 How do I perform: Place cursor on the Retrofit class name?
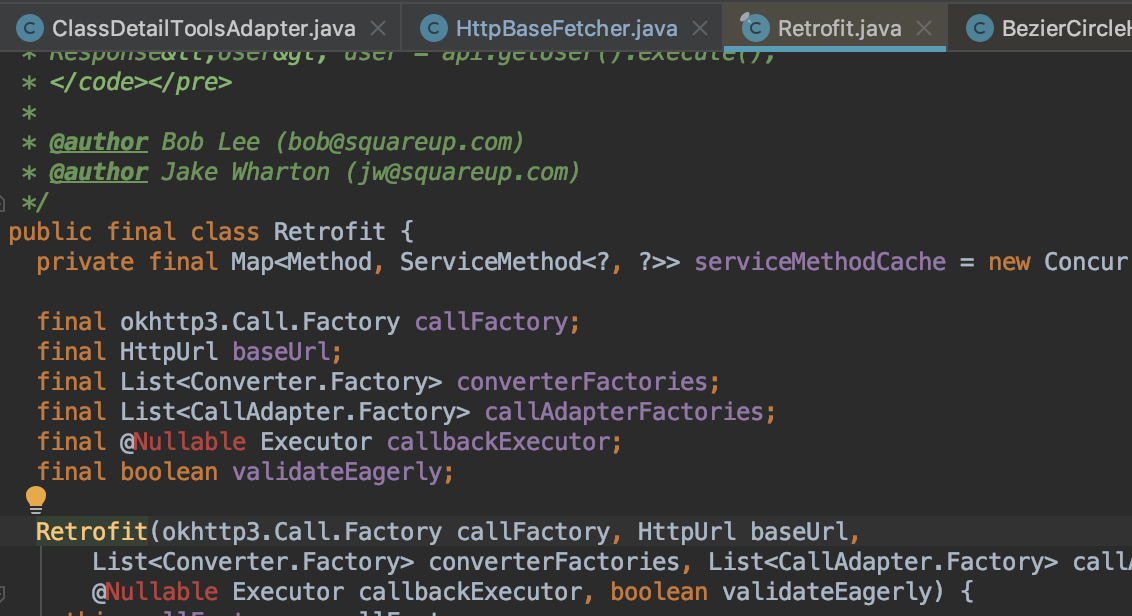coord(330,231)
